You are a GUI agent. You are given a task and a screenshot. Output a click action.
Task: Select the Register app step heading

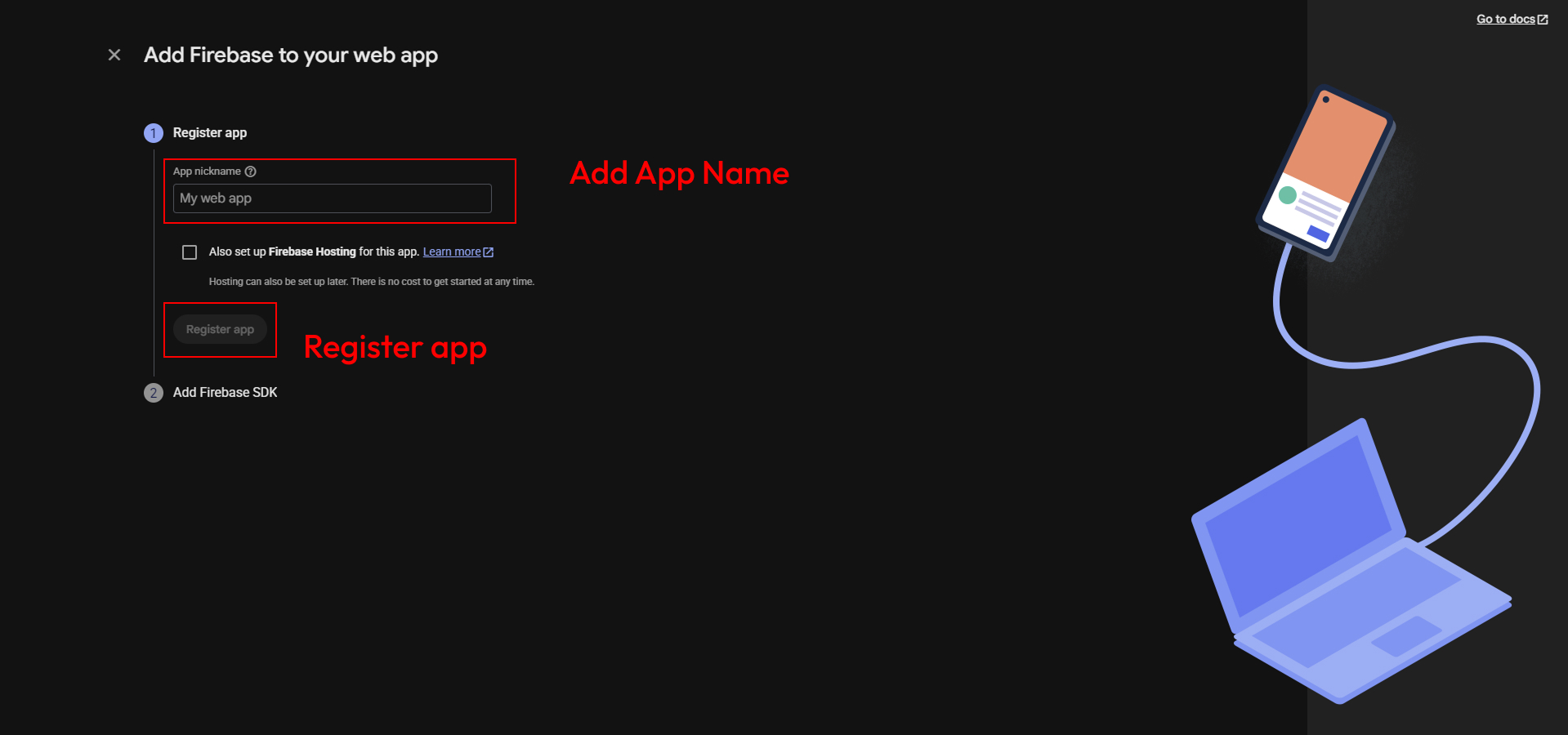tap(209, 132)
